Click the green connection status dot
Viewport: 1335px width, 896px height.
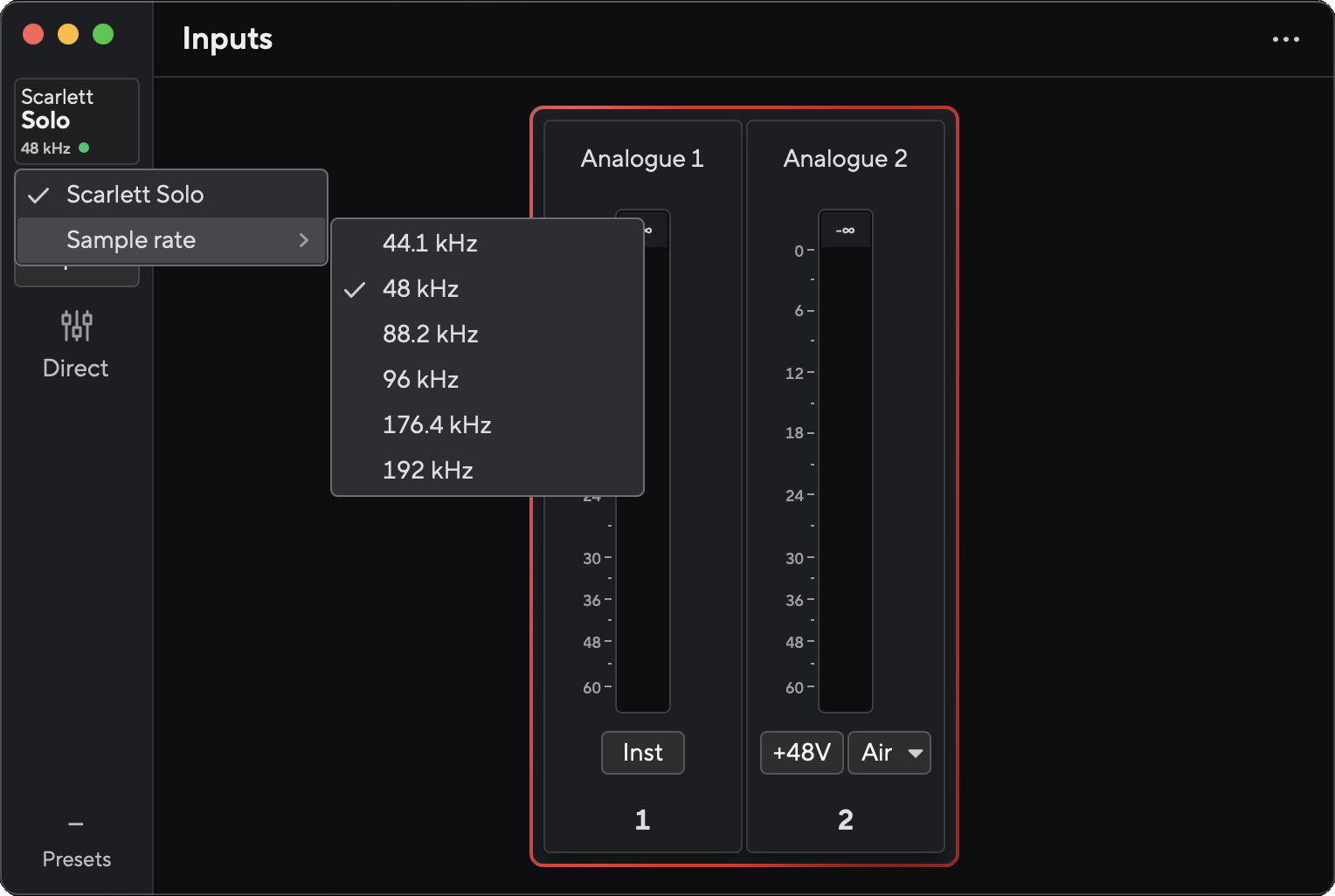click(x=84, y=148)
